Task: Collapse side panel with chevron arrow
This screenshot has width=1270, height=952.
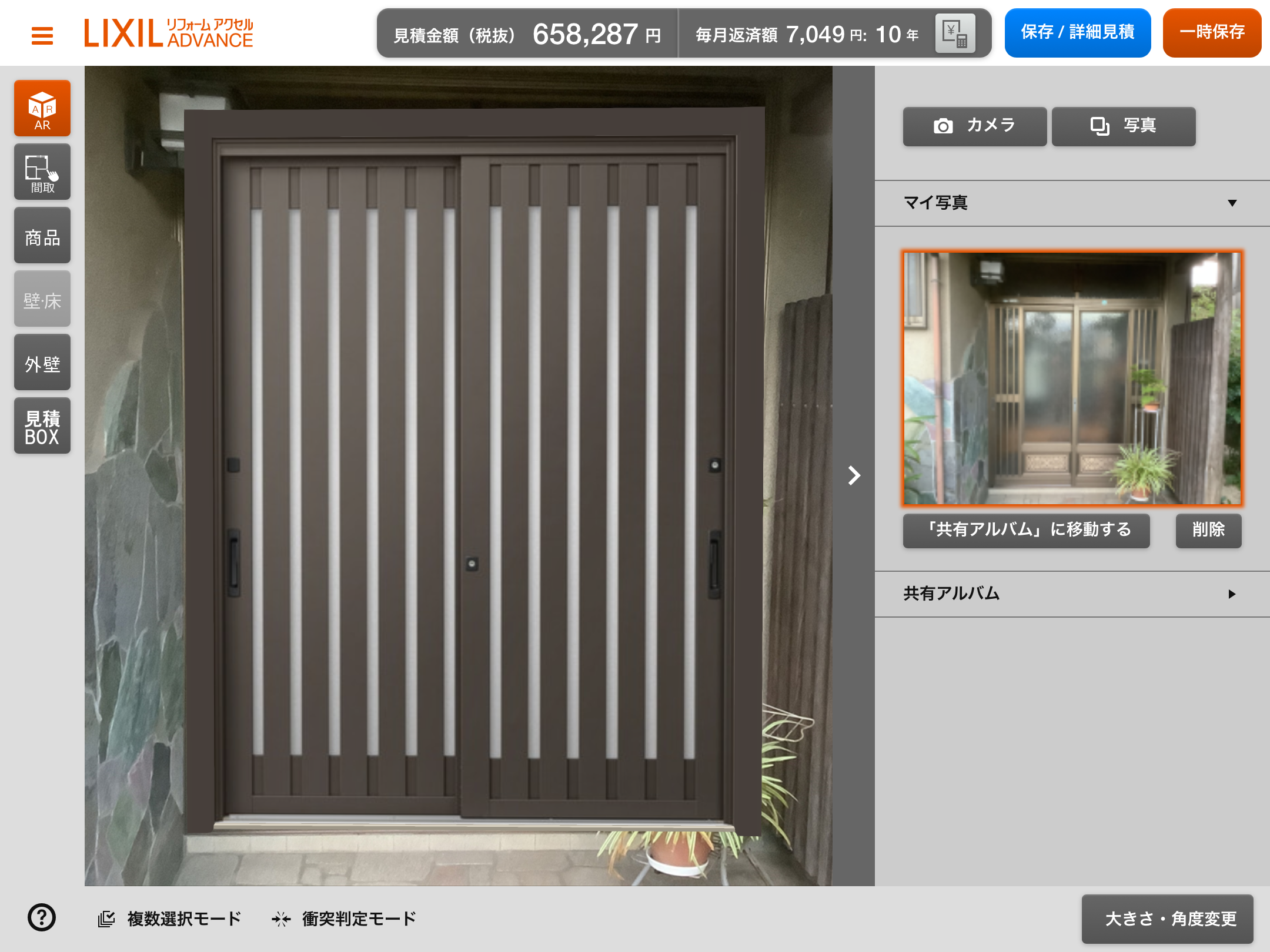Action: [854, 475]
